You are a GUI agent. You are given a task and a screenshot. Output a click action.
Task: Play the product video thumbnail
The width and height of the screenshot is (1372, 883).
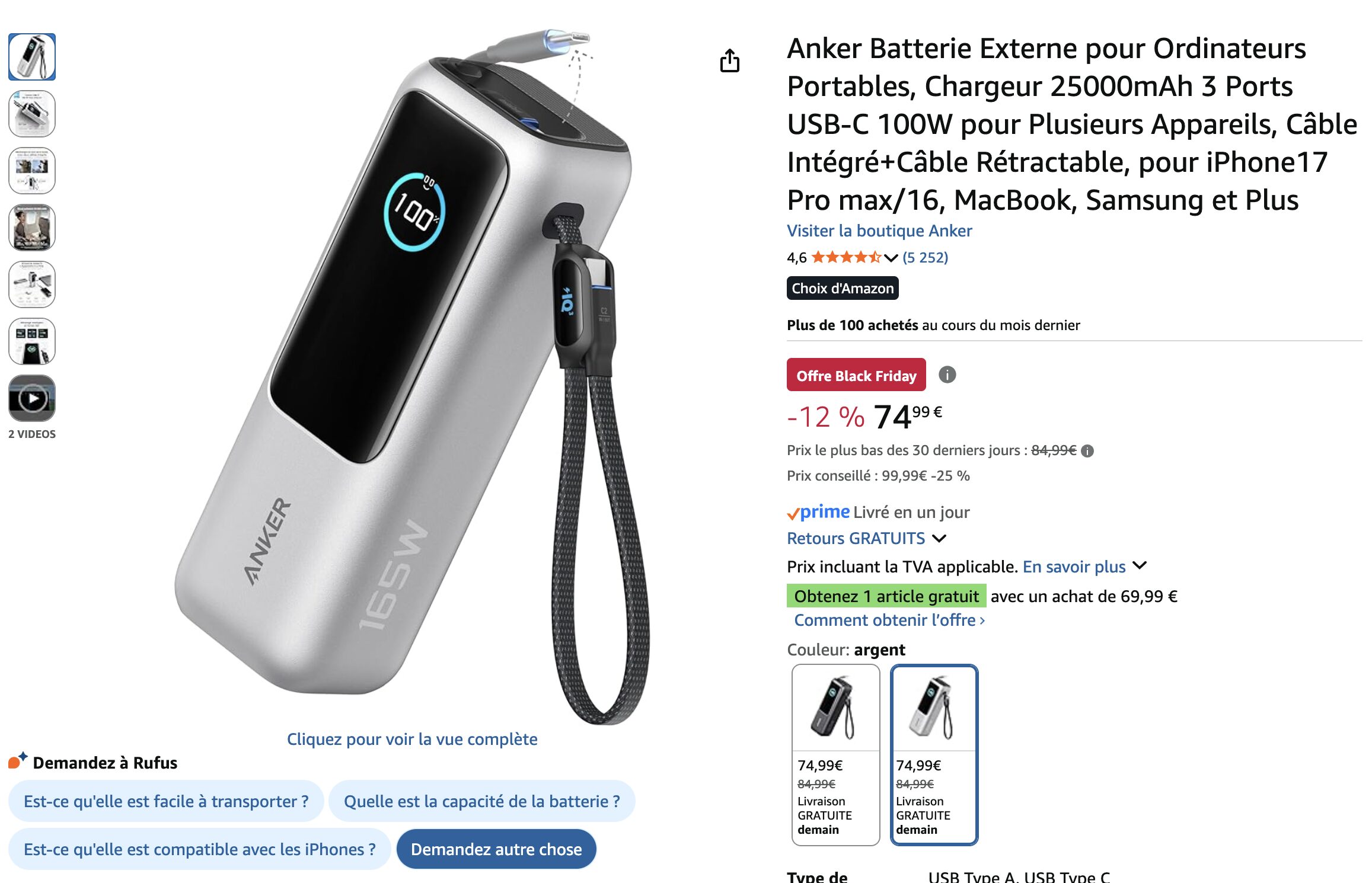(32, 398)
